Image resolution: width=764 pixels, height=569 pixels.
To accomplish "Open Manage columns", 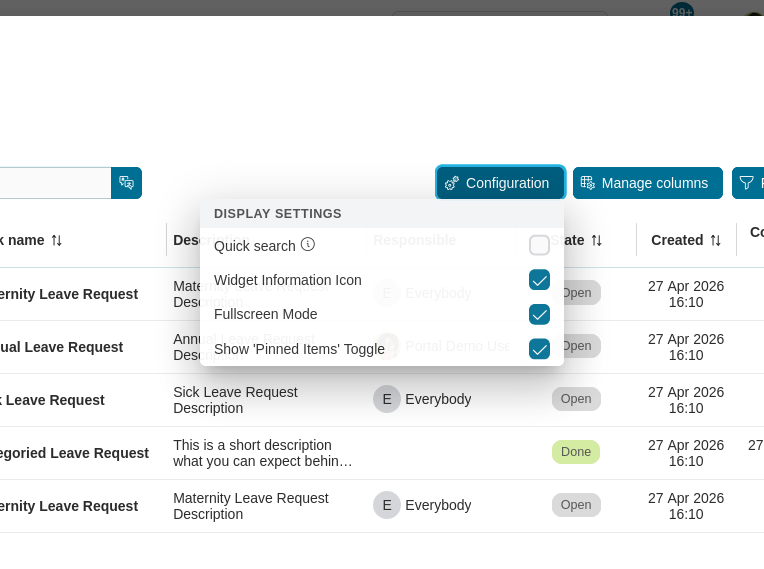I will click(648, 183).
